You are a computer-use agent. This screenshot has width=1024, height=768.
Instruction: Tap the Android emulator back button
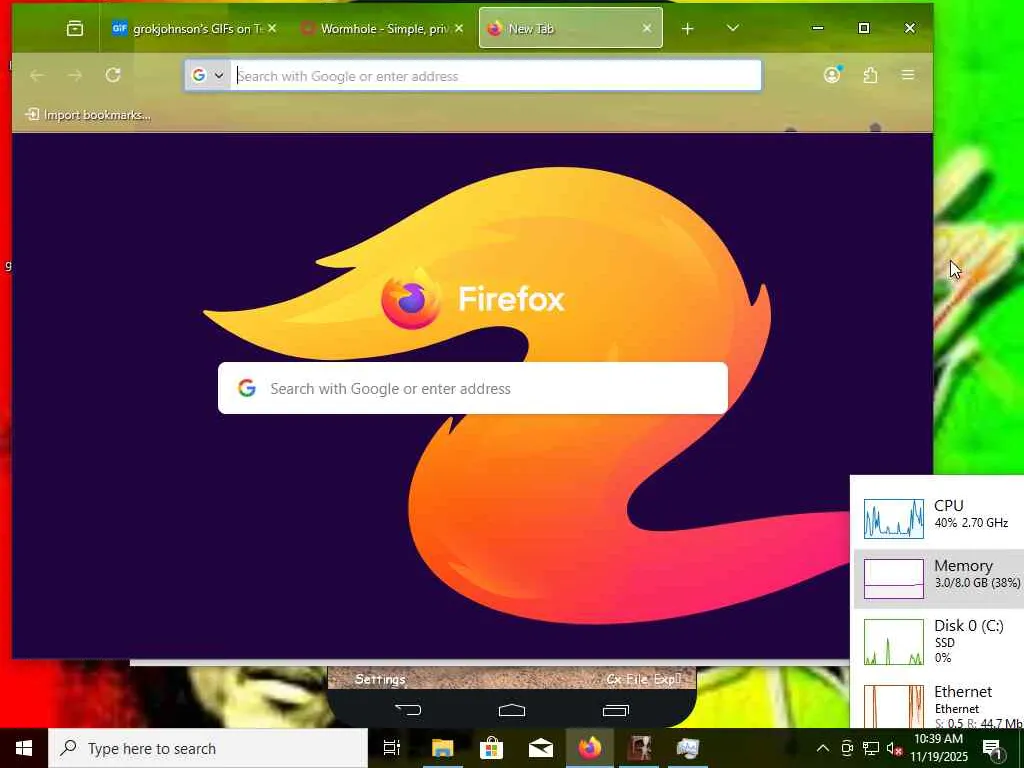coord(409,710)
